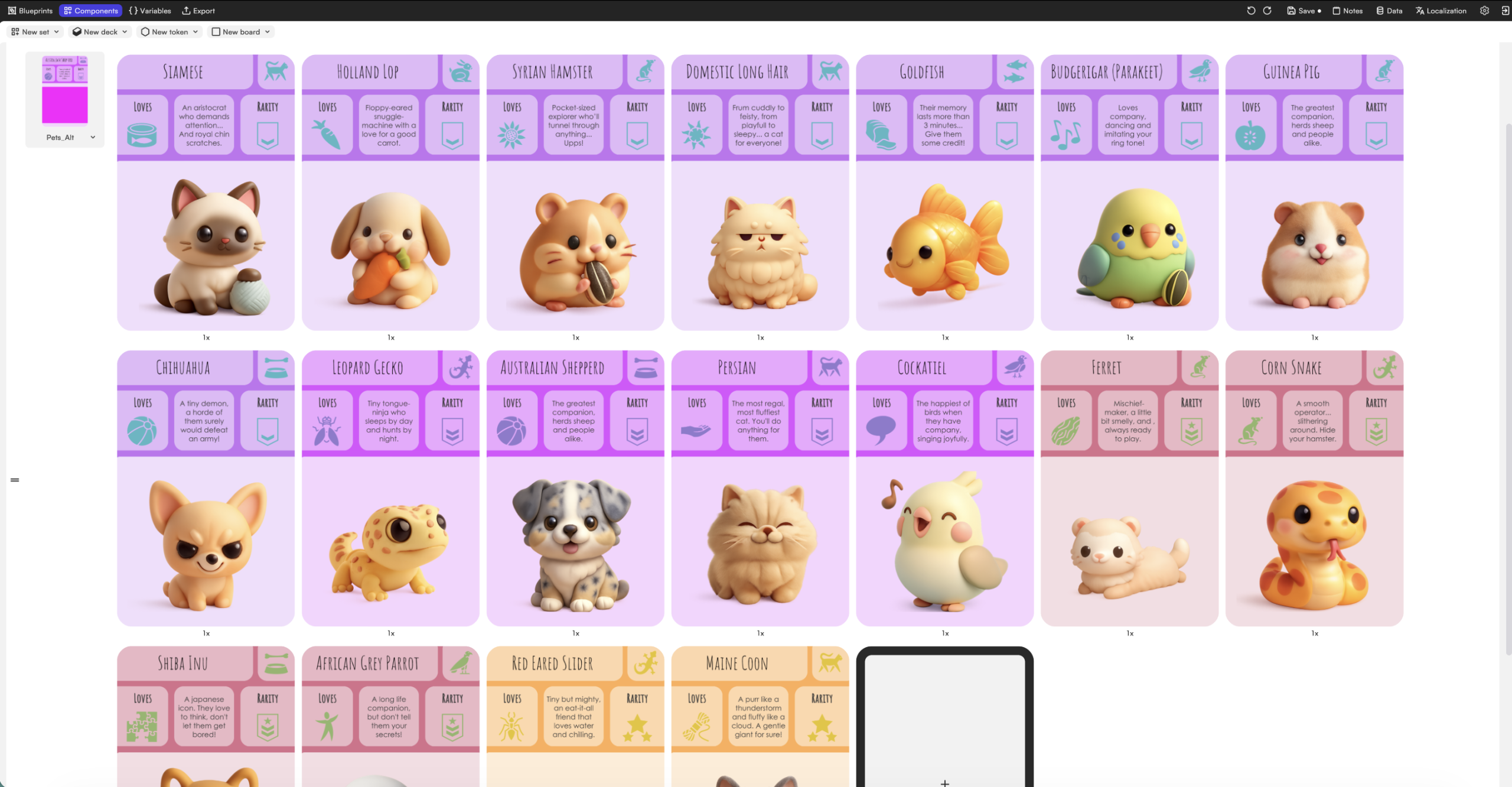Image resolution: width=1512 pixels, height=787 pixels.
Task: Click the speech bubble icon on Cockatiel card
Action: (881, 430)
